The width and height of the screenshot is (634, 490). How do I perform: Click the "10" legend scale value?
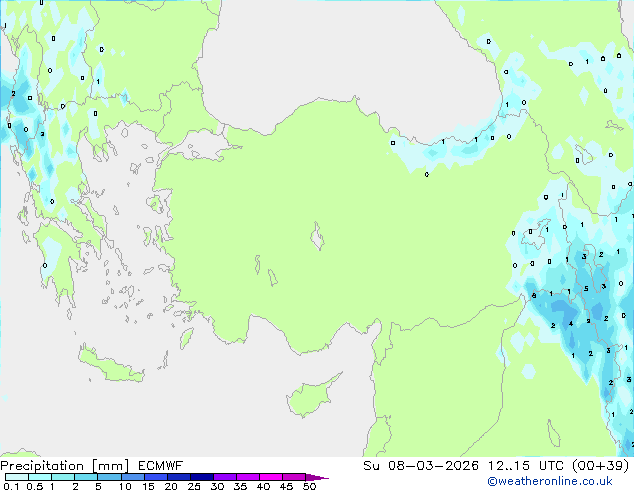[x=125, y=486]
